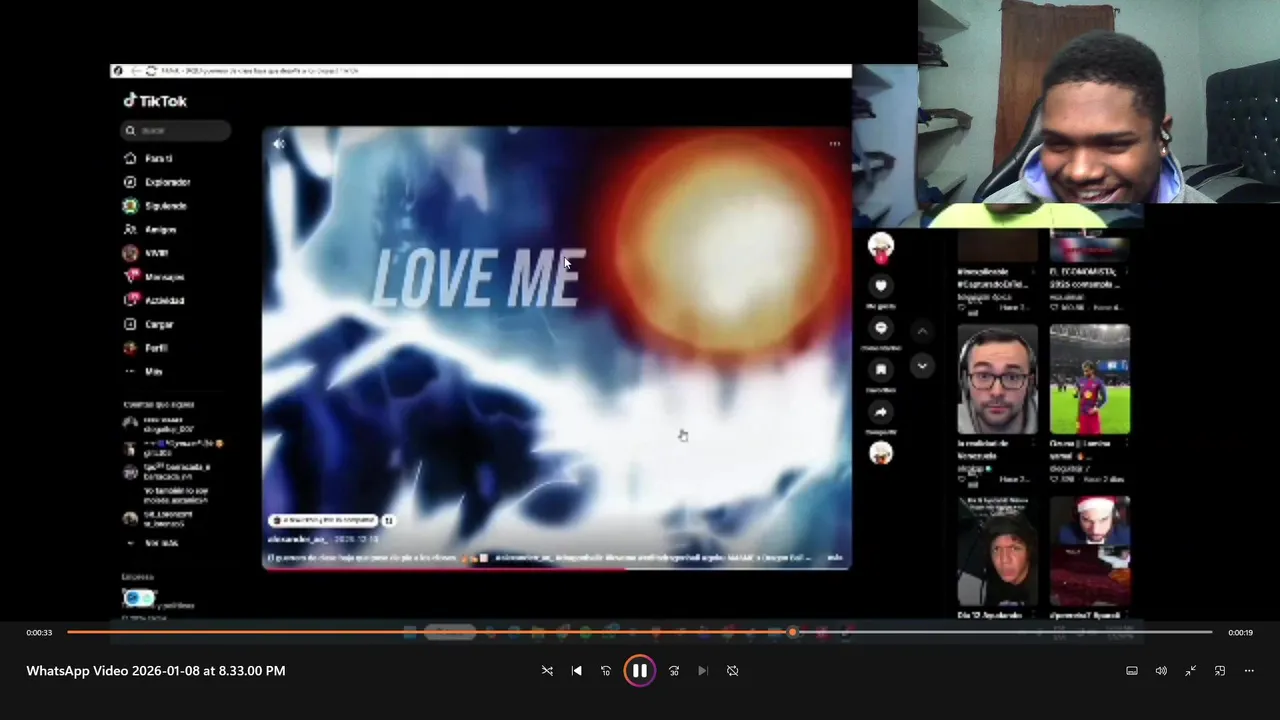Open Mensajes in TikTok sidebar

coord(153,277)
